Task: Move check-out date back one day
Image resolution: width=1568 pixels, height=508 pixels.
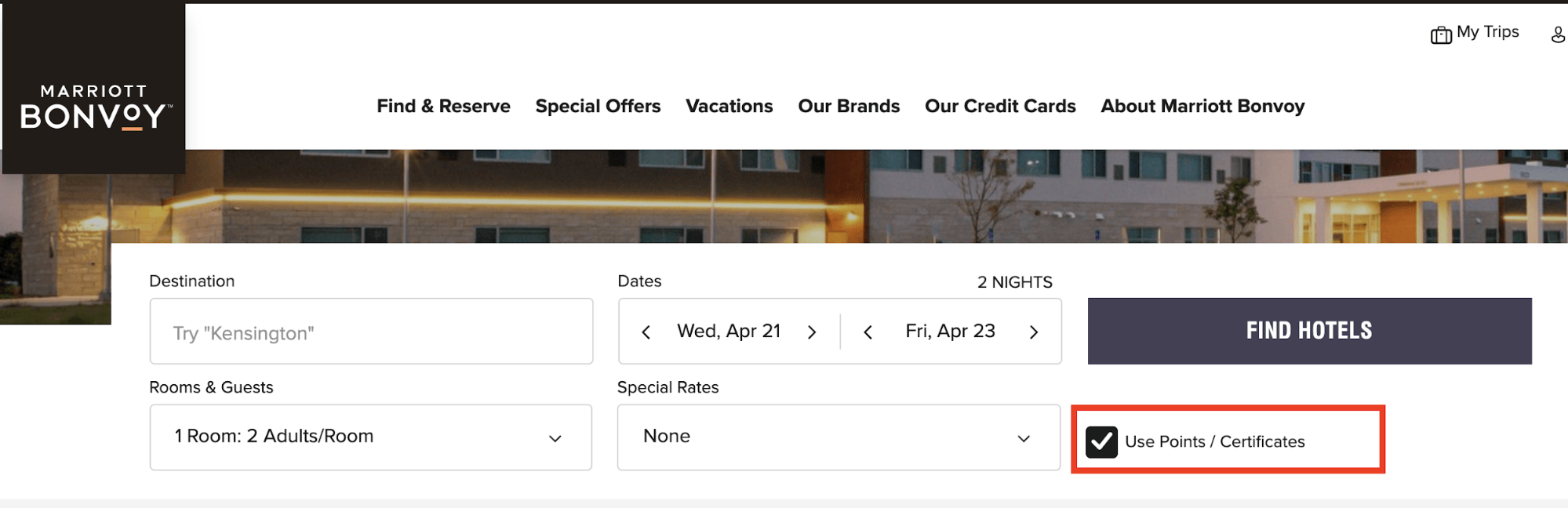Action: point(868,332)
